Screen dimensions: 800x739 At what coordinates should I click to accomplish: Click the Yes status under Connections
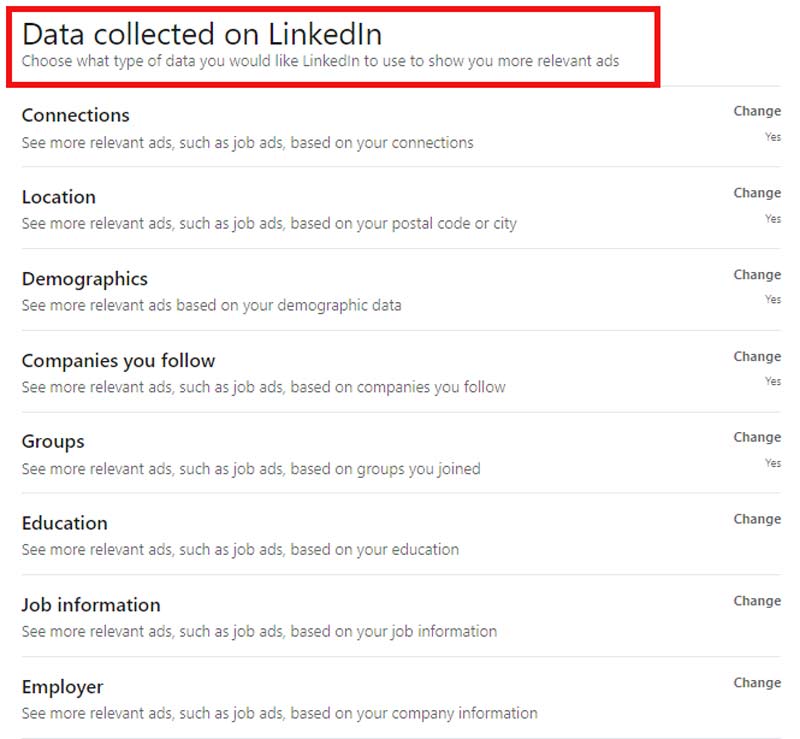coord(772,137)
